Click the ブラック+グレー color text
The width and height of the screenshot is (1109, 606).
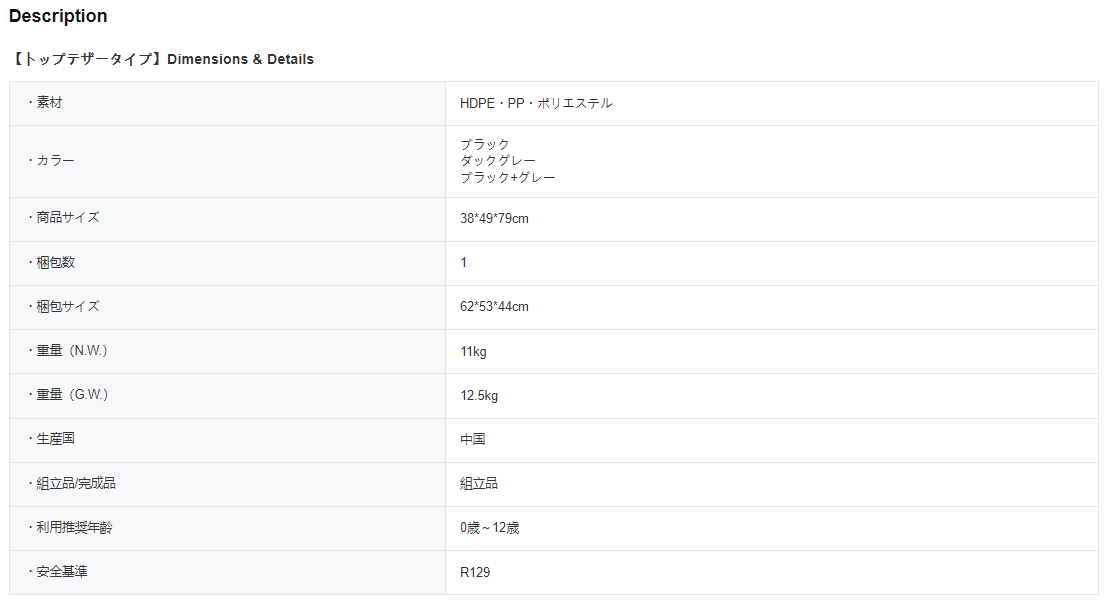tap(507, 178)
